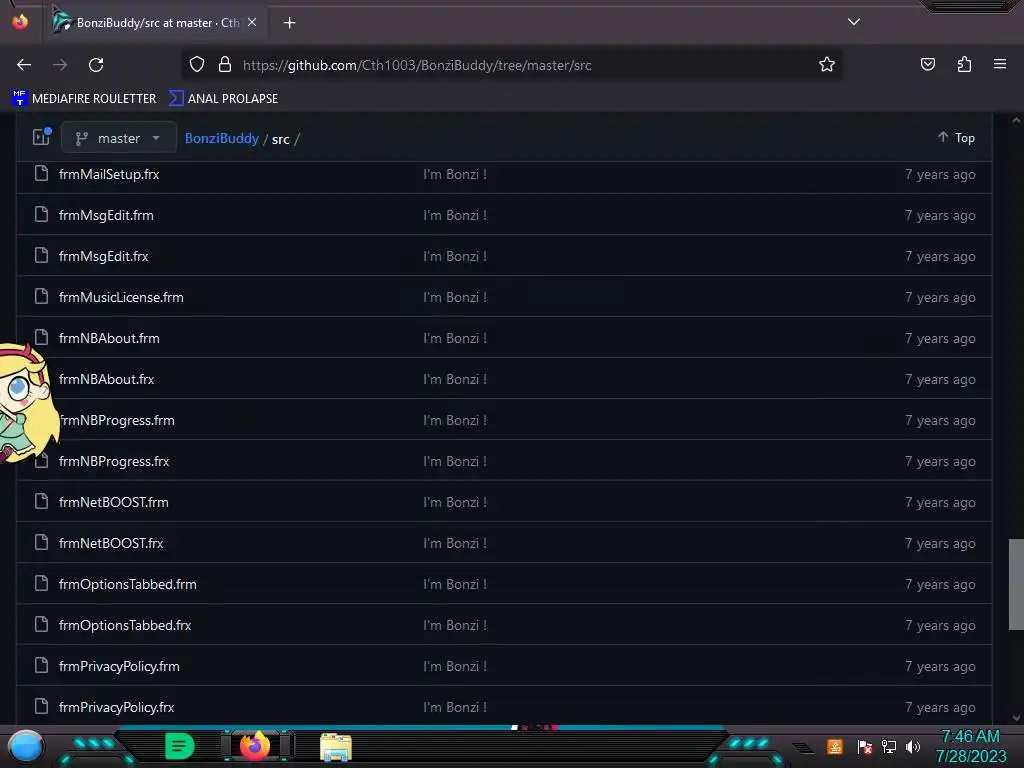Open the clock showing 7:46 AM
The height and width of the screenshot is (768, 1024).
[x=970, y=746]
